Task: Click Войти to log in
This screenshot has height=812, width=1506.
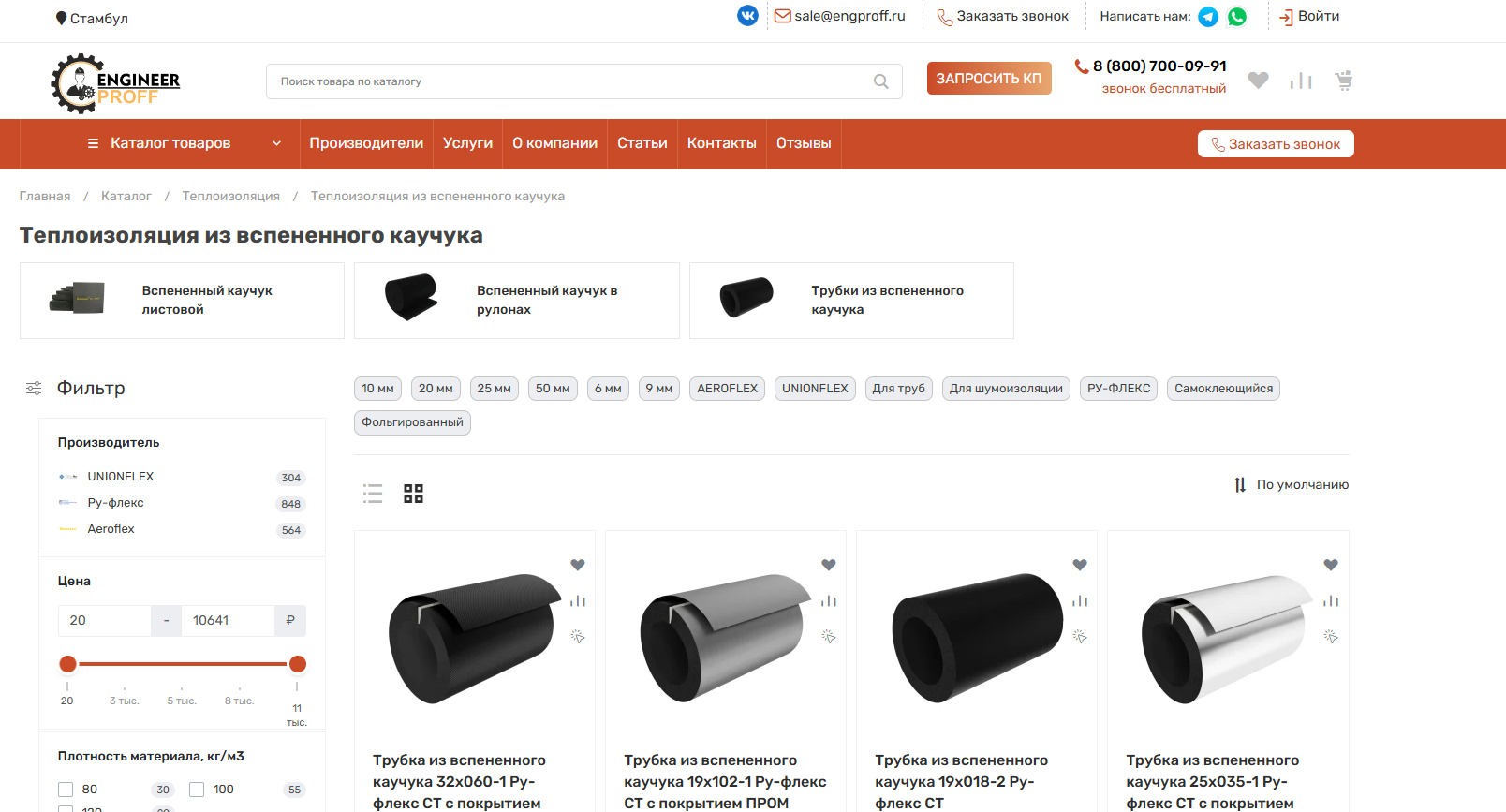Action: click(x=1309, y=16)
